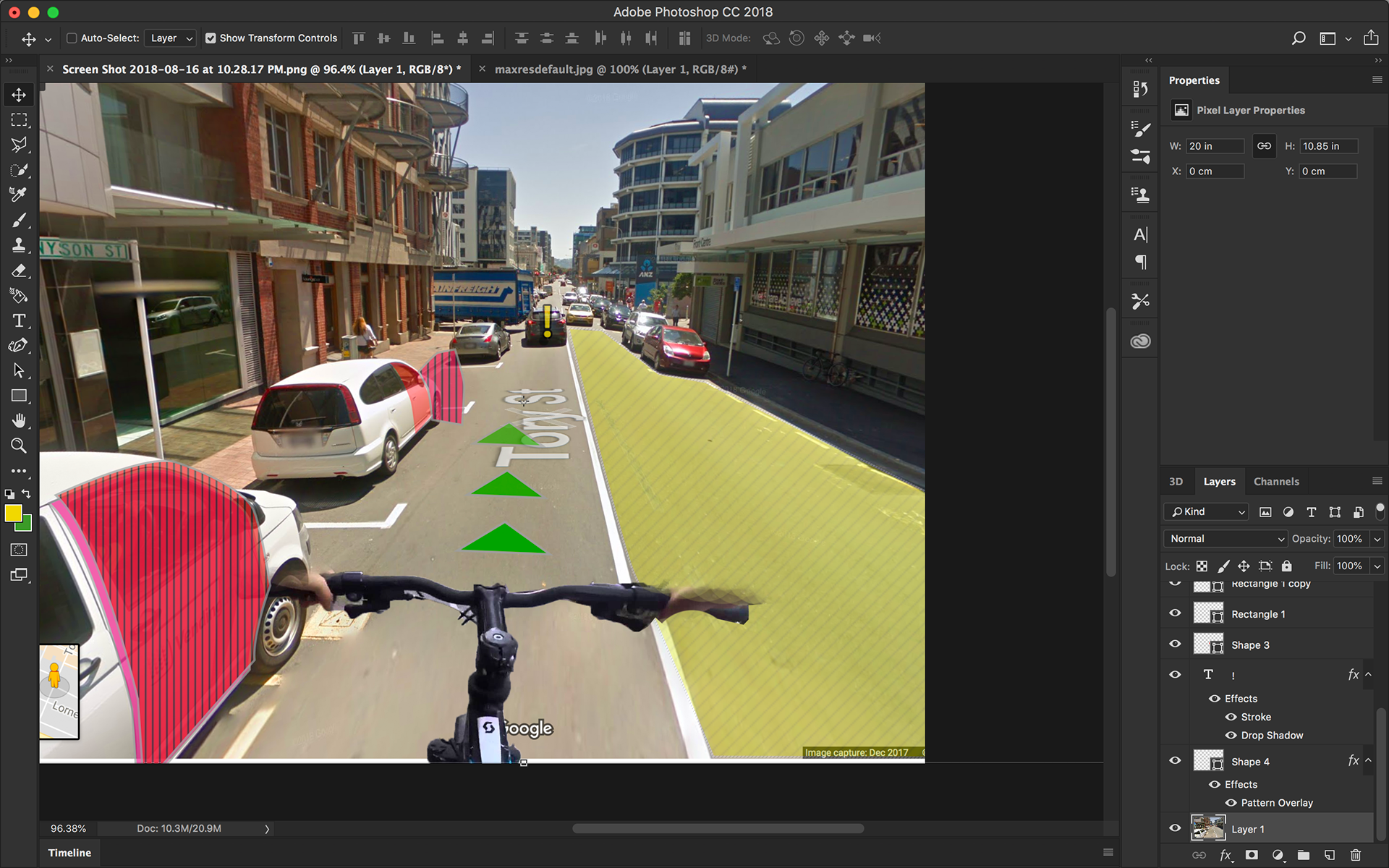Open the Normal blend mode dropdown
The height and width of the screenshot is (868, 1389).
pyautogui.click(x=1225, y=539)
